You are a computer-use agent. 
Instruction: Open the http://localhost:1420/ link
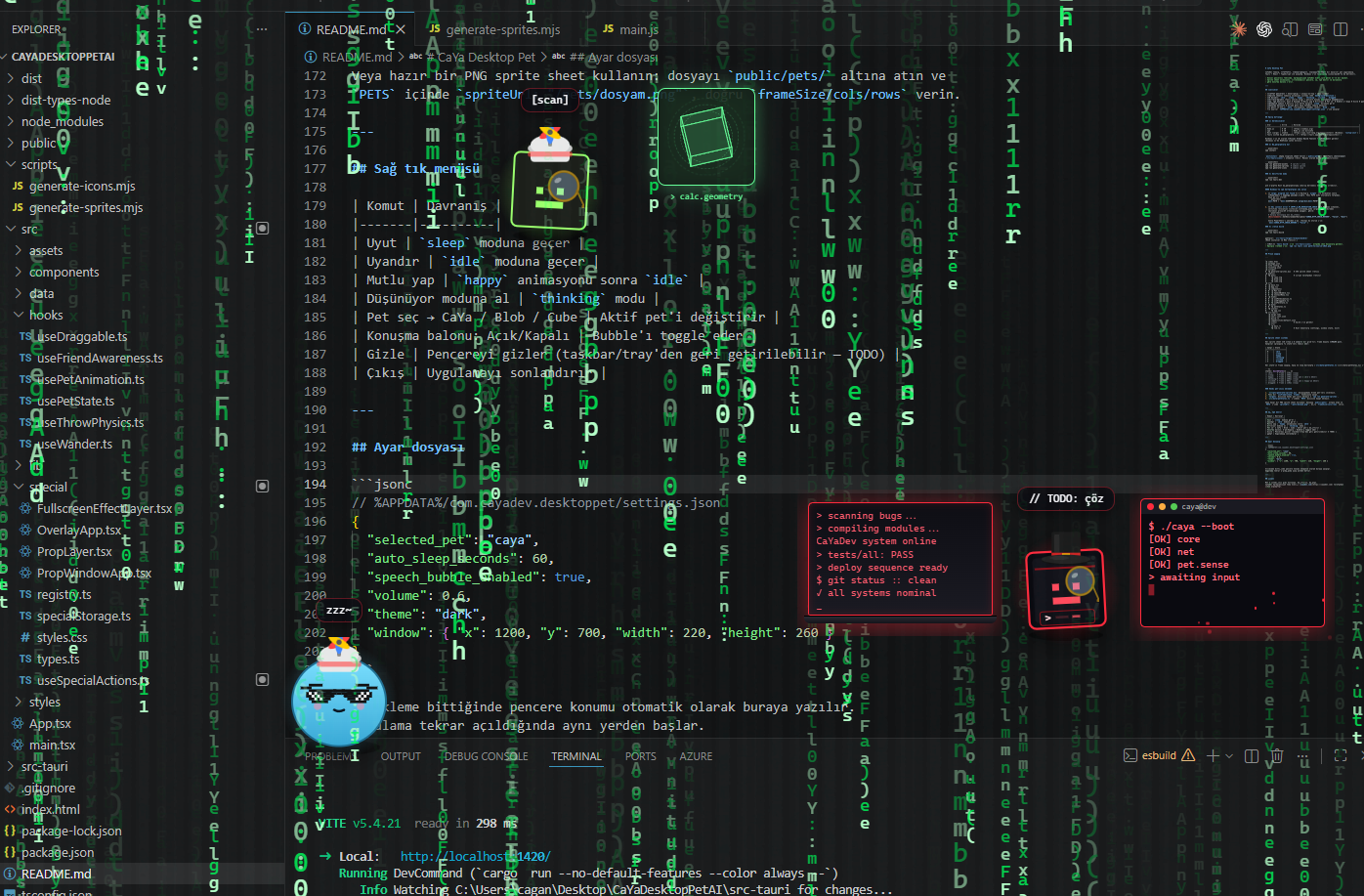475,856
